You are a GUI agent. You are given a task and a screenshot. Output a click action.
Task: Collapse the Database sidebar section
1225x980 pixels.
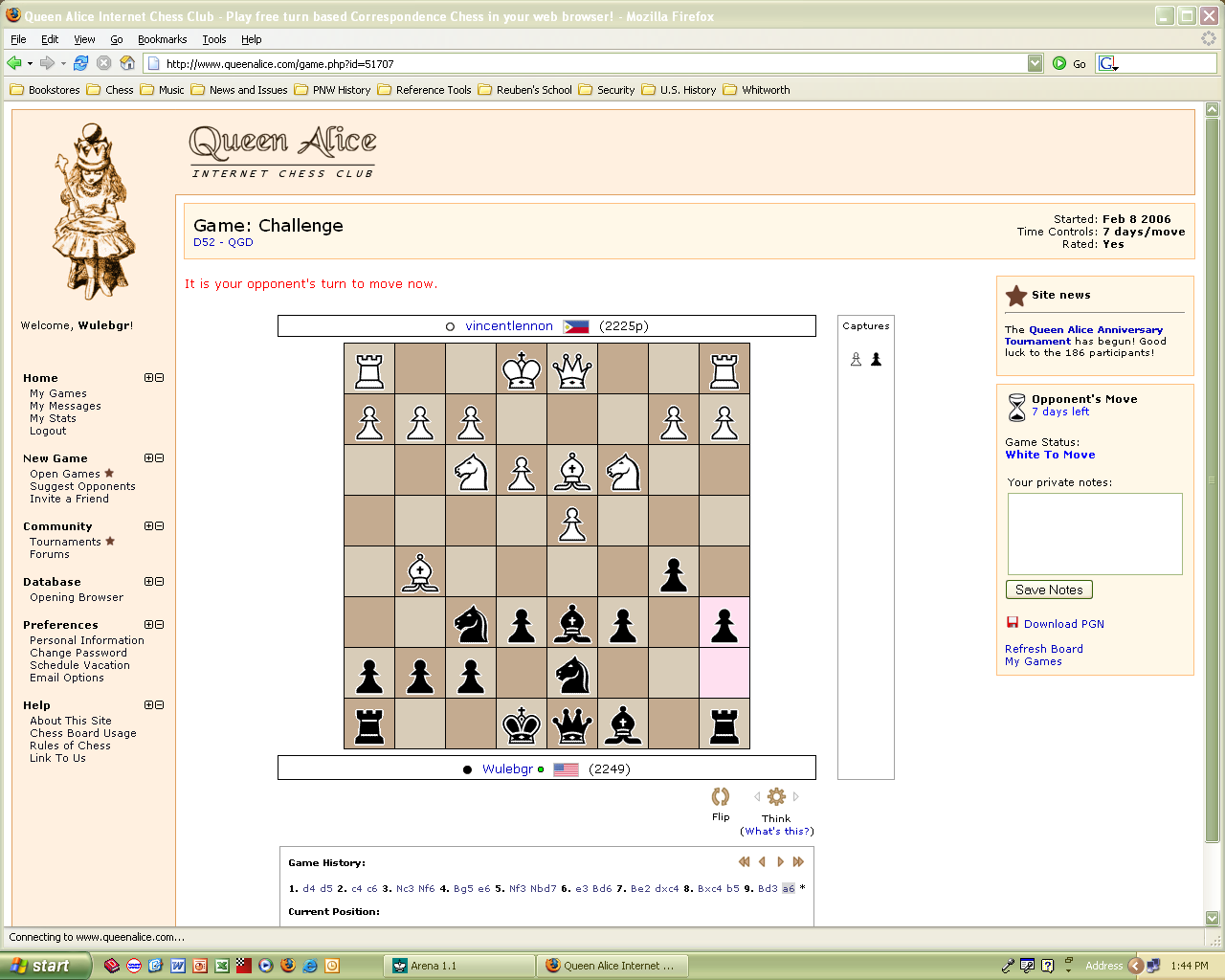(x=159, y=582)
